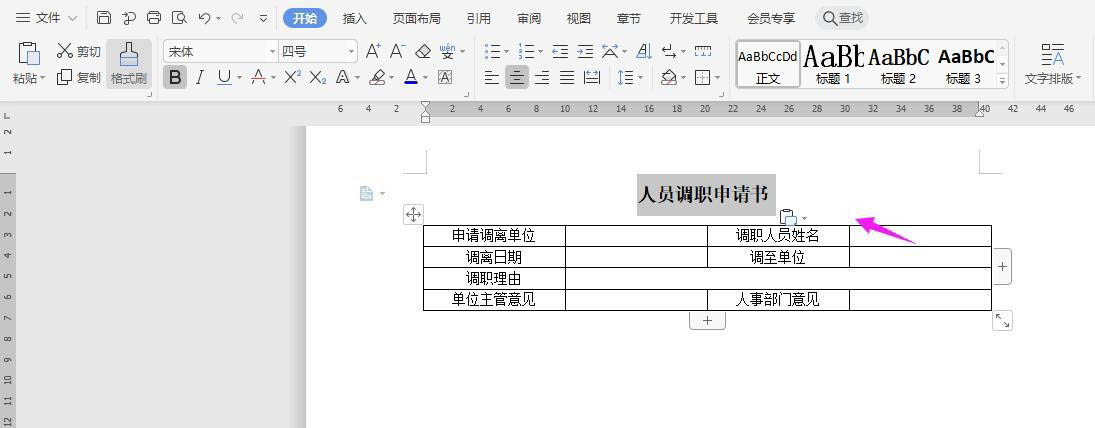Apply superscript X² formatting
This screenshot has height=428, width=1095.
coord(293,78)
